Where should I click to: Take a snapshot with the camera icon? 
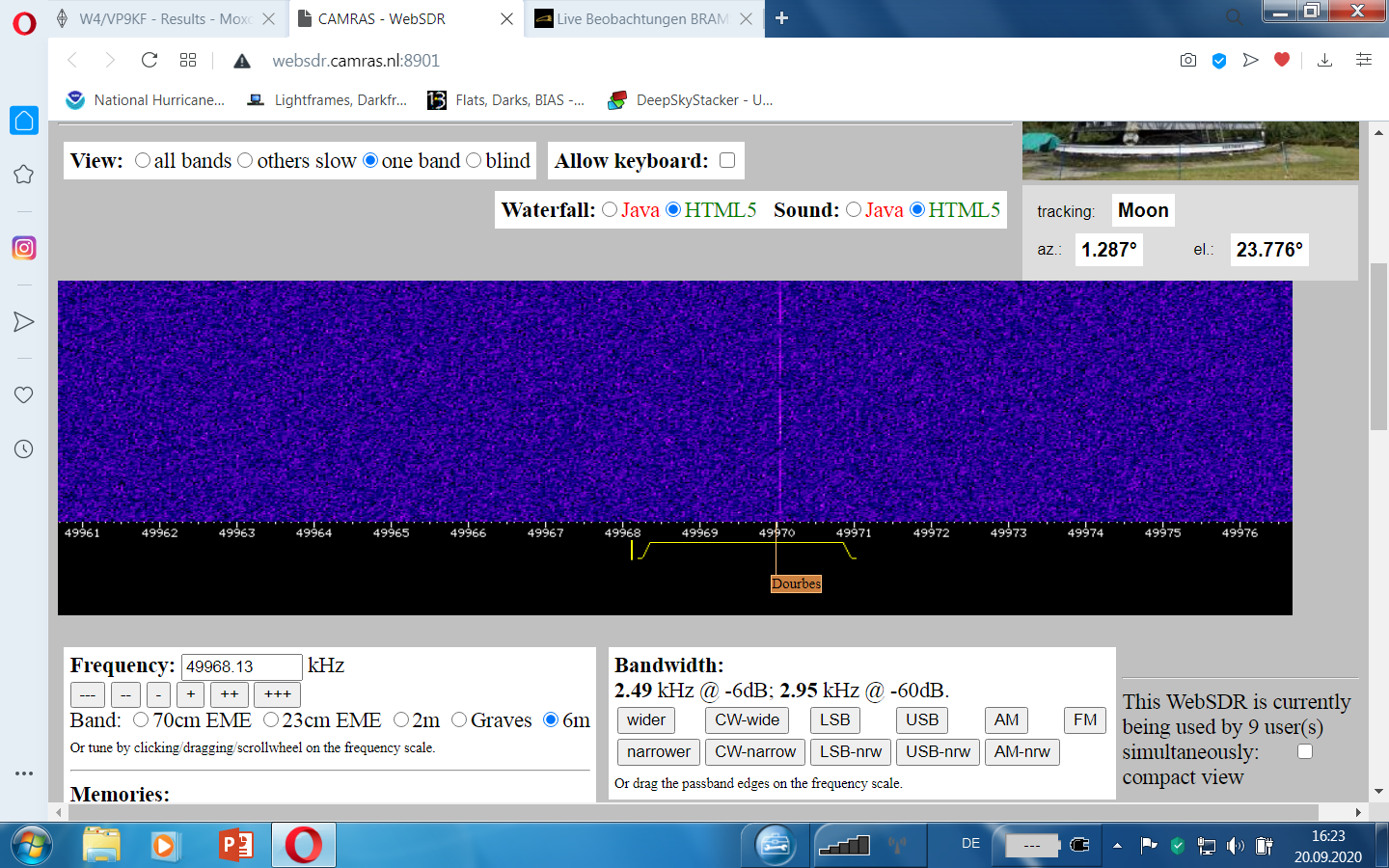click(x=1188, y=60)
